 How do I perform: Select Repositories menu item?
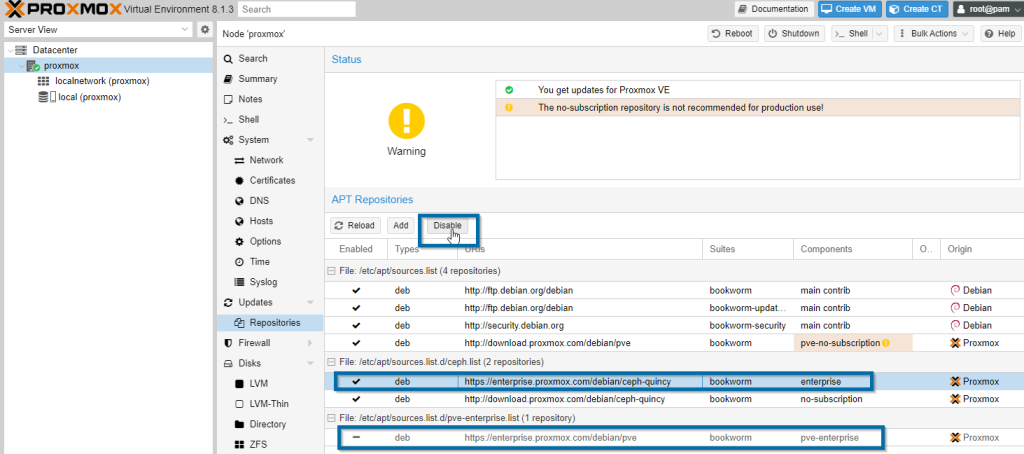click(x=270, y=323)
